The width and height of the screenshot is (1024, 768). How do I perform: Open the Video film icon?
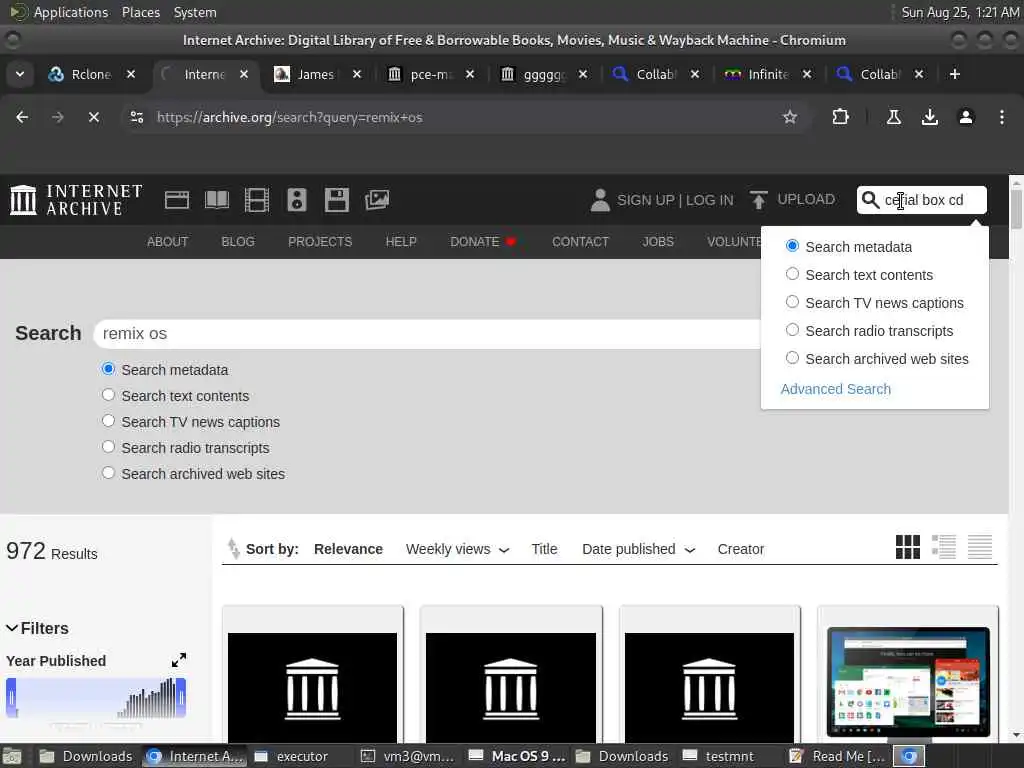click(257, 200)
